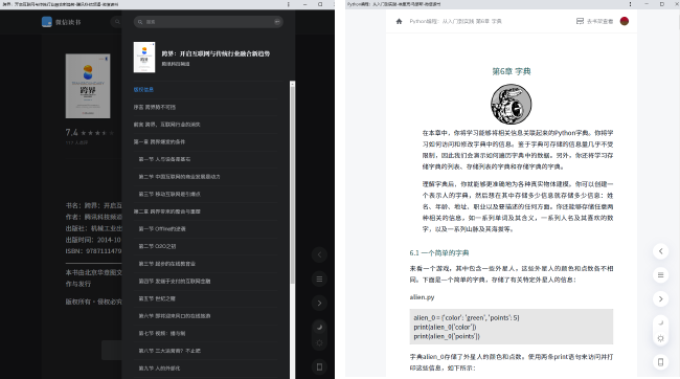
Task: Focus the contents panel search field
Action: [x=208, y=22]
